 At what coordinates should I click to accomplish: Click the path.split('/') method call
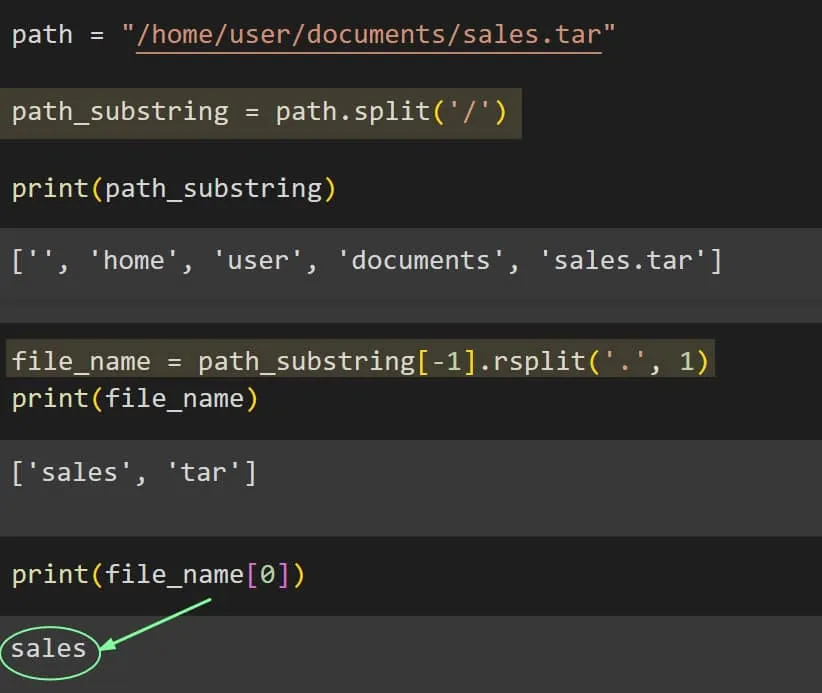coord(392,111)
